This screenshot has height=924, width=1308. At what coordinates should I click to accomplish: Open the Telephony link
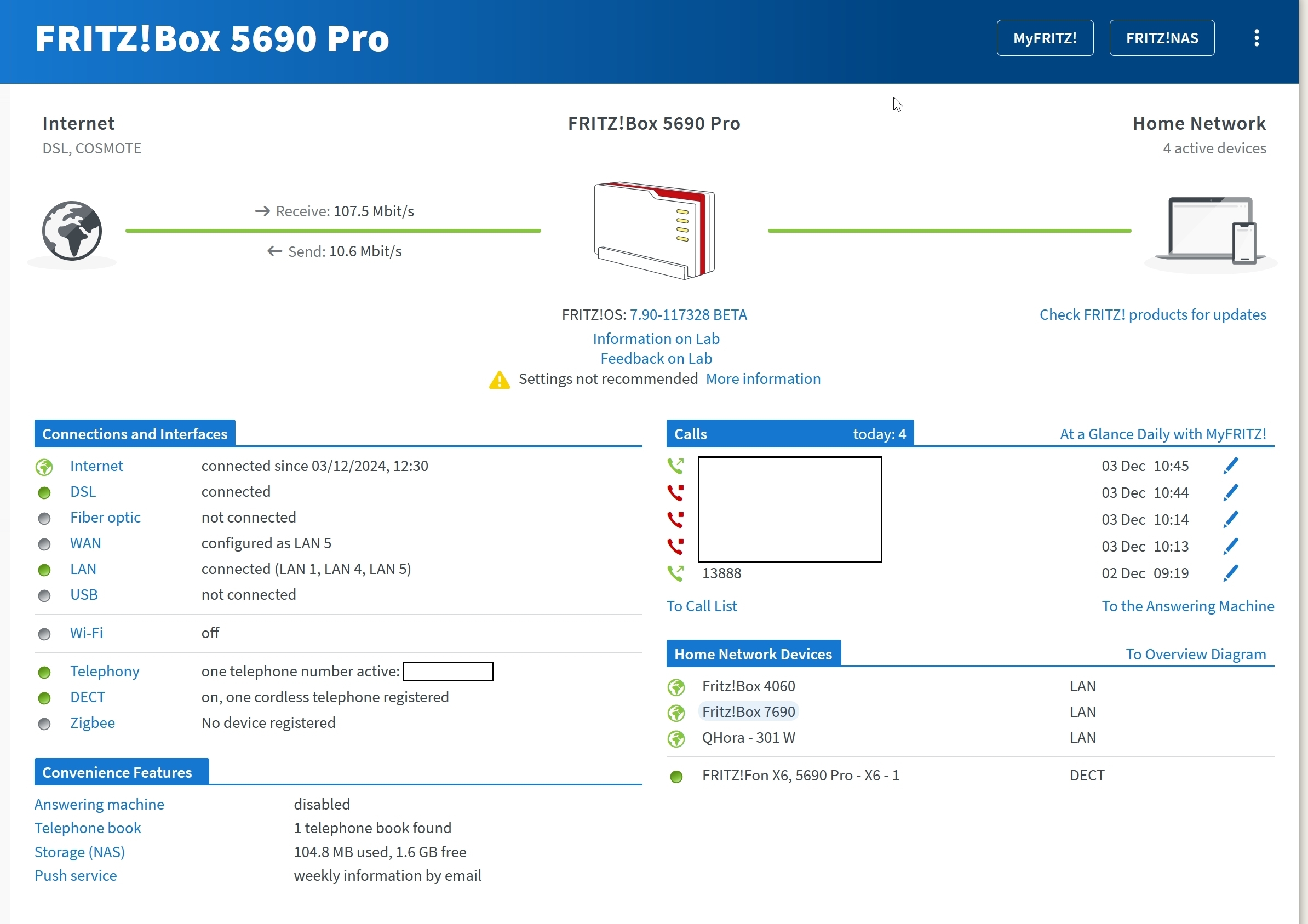coord(105,672)
